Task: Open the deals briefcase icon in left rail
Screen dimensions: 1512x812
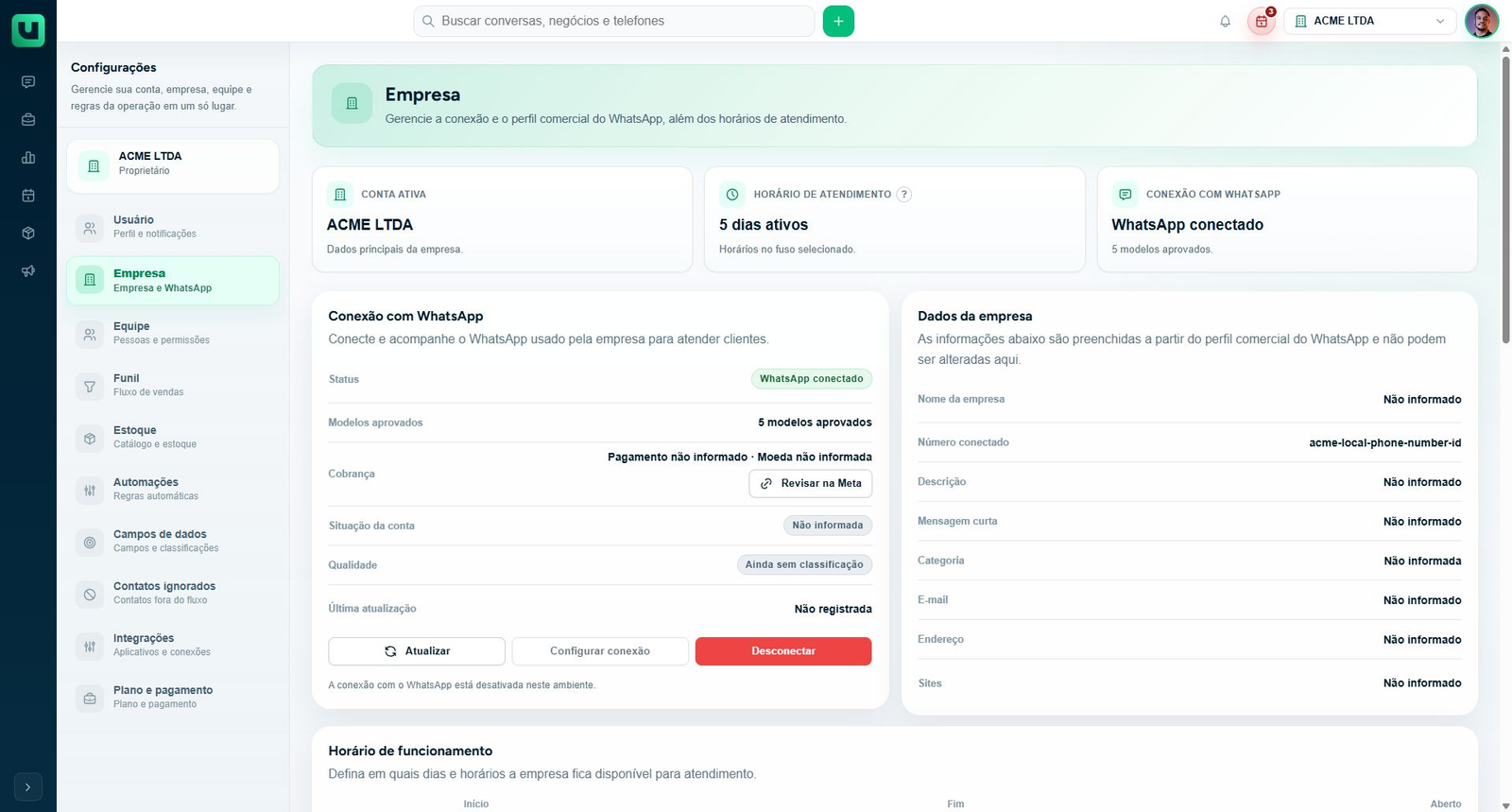Action: click(x=28, y=120)
